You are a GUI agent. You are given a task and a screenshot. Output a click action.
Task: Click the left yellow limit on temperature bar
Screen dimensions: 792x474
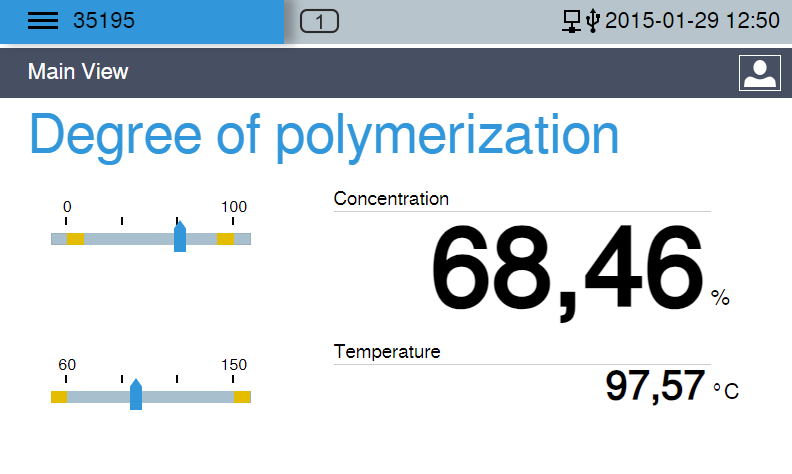coord(59,397)
